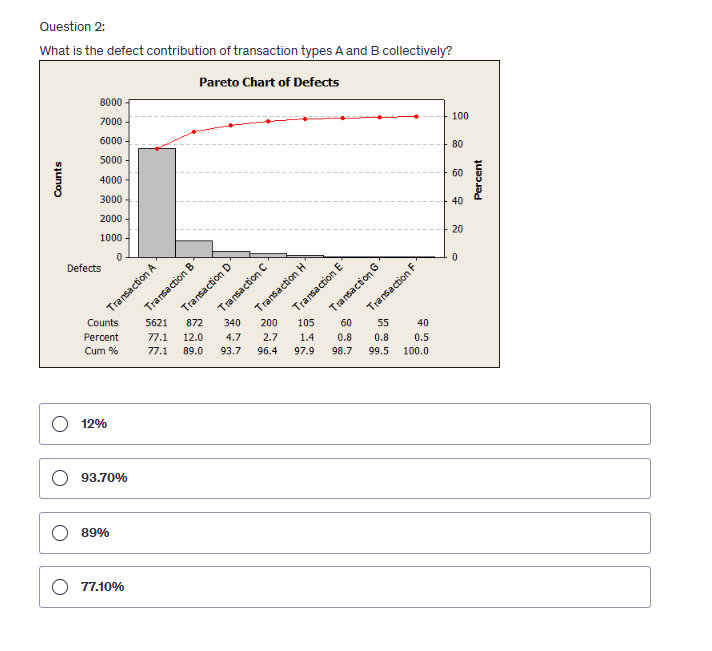Click the Cum % row label
Image resolution: width=712 pixels, height=651 pixels.
101,351
